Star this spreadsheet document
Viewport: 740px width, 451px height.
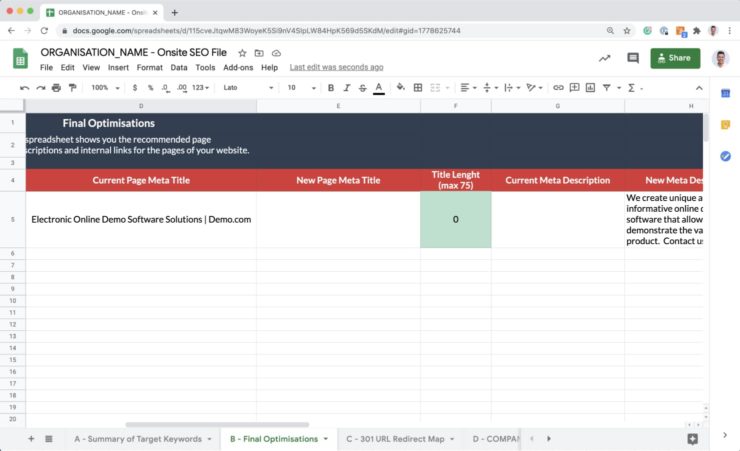click(242, 53)
